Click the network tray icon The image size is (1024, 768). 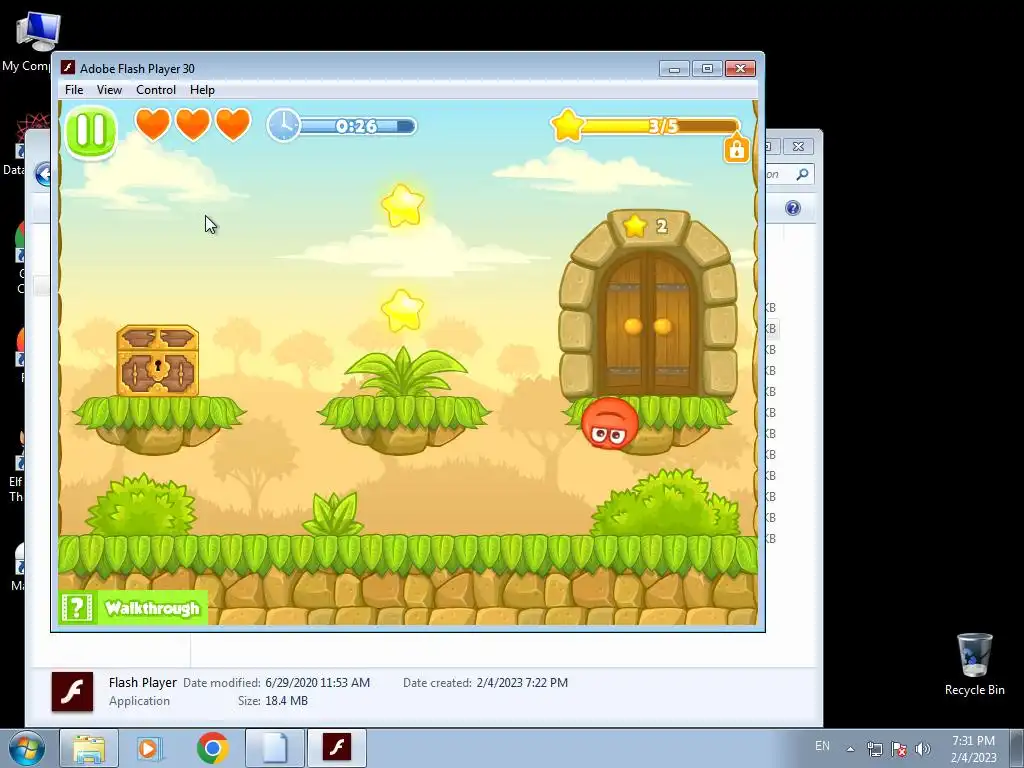[874, 749]
